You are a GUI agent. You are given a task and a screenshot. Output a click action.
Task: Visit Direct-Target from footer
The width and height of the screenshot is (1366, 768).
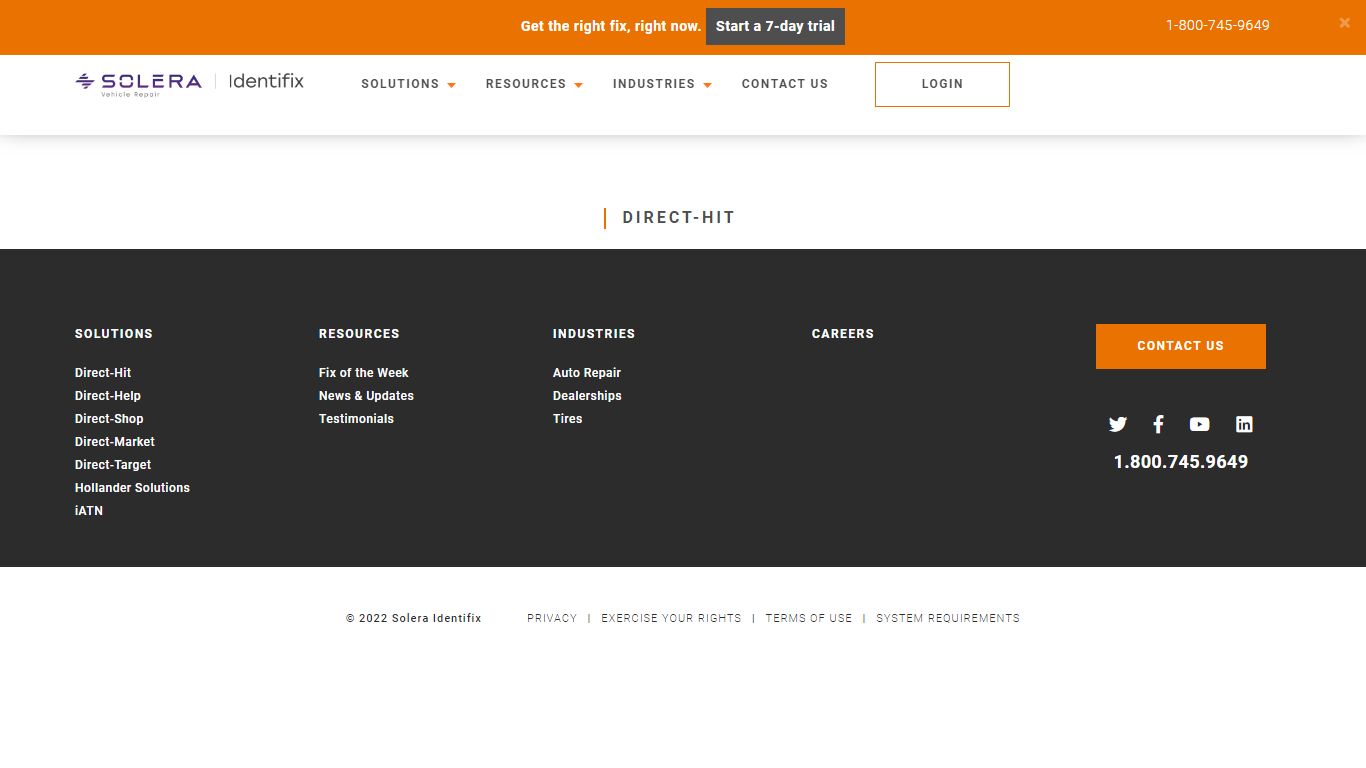[x=113, y=465]
